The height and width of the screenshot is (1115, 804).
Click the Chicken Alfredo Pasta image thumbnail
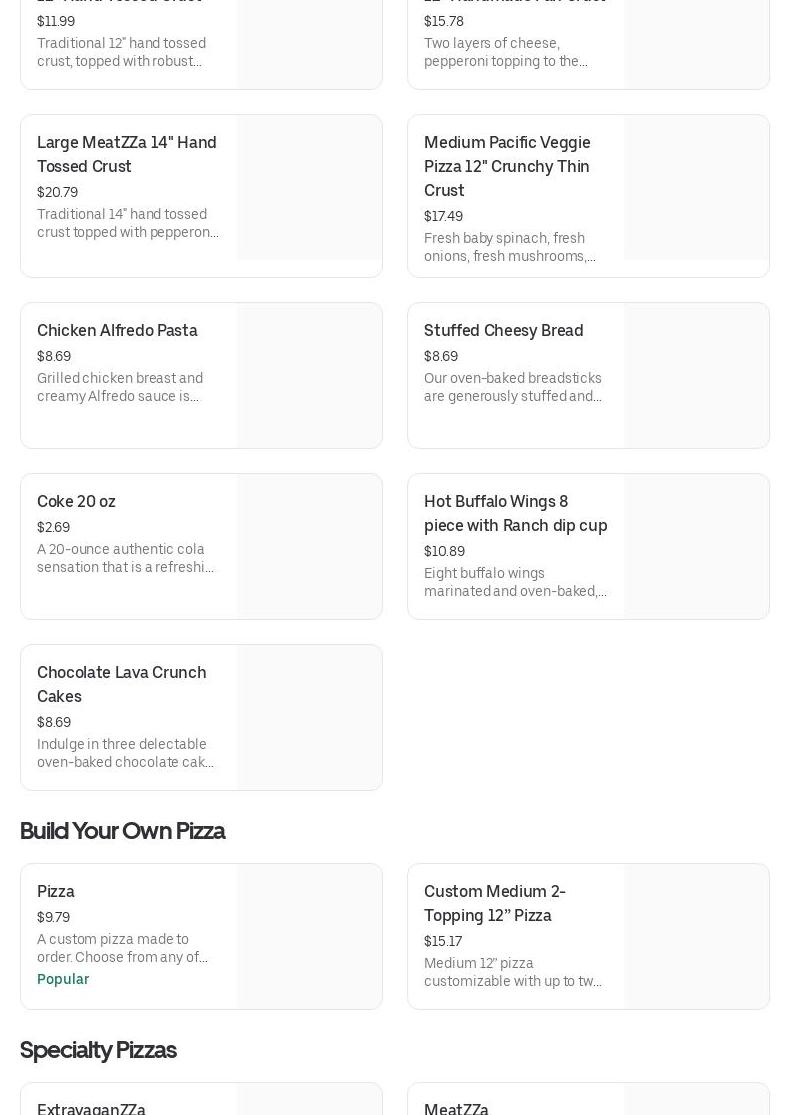point(309,376)
